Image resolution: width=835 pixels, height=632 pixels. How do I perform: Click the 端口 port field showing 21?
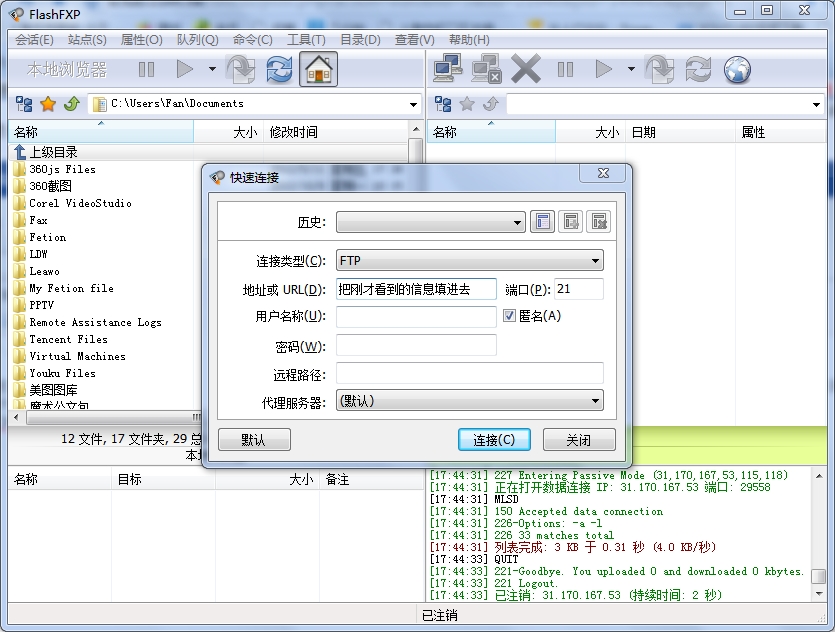[578, 289]
